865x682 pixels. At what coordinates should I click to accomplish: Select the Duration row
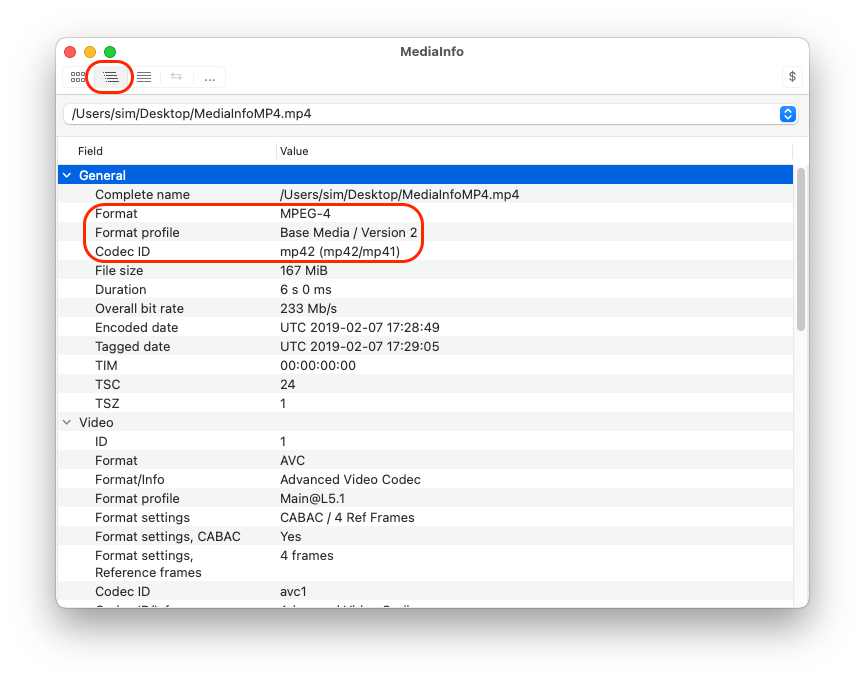coord(425,290)
